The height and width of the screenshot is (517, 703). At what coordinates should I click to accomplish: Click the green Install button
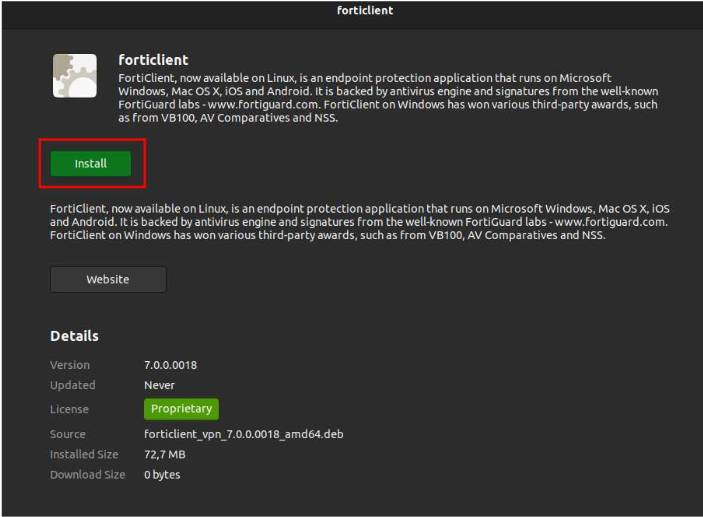point(91,164)
